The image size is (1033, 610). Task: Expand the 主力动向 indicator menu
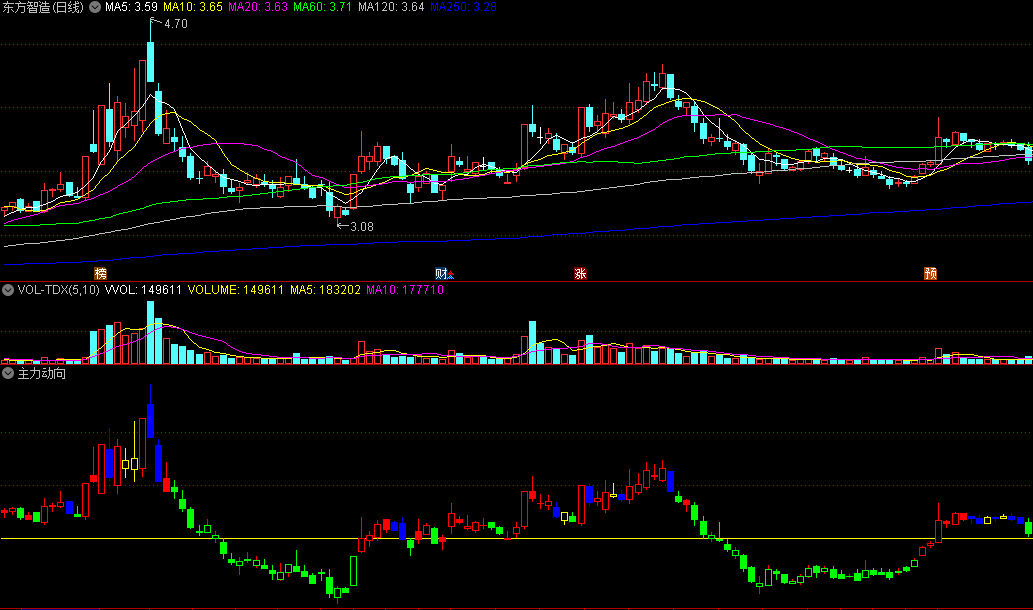point(8,374)
